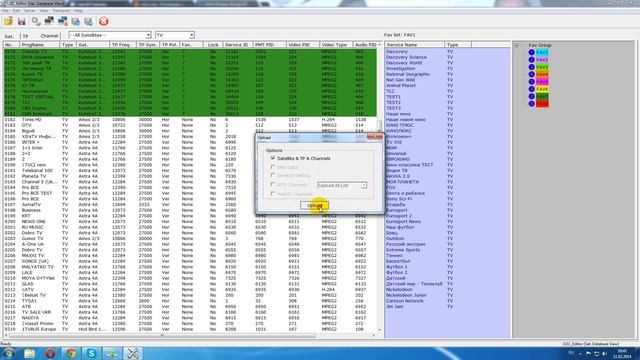The height and width of the screenshot is (360, 640).
Task: Tick the General Setting checkbox
Action: pos(273,175)
